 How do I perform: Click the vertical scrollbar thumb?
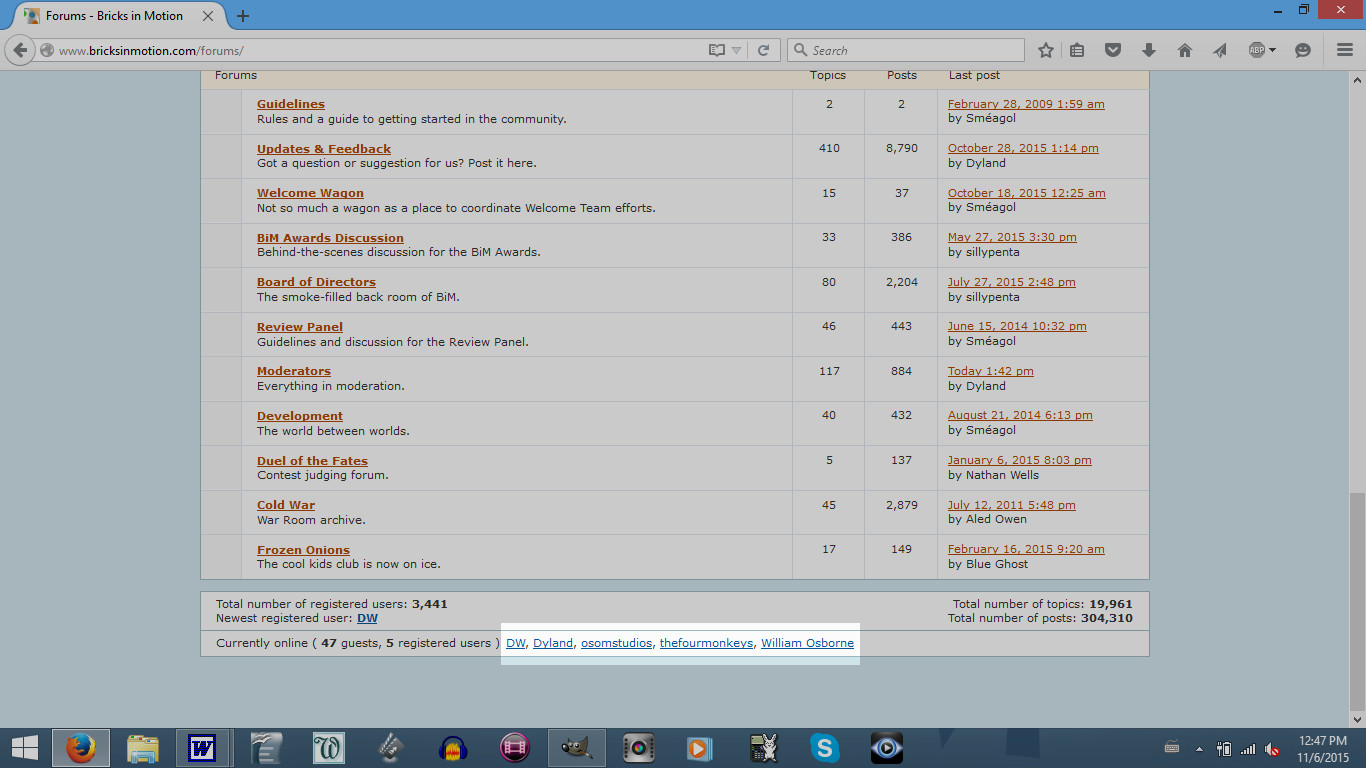tap(1357, 600)
